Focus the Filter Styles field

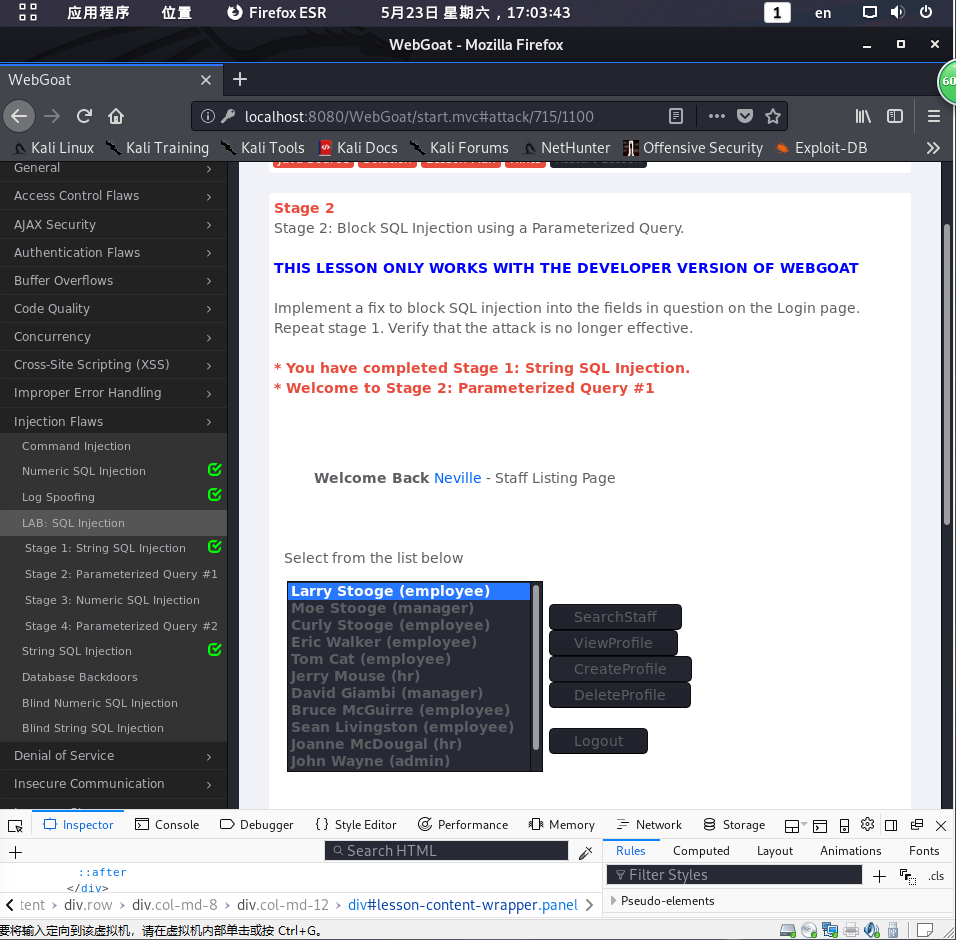(734, 875)
